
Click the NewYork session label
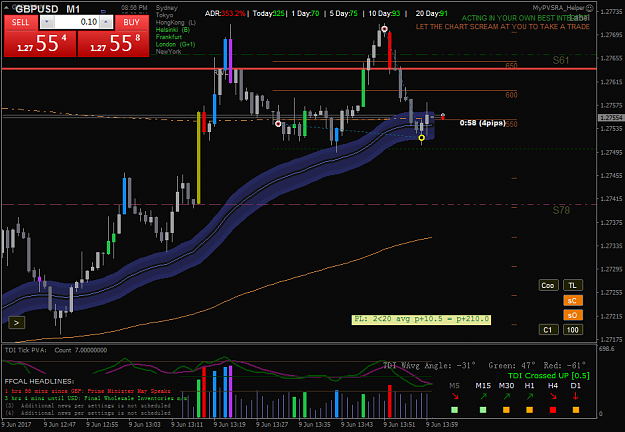(x=168, y=51)
